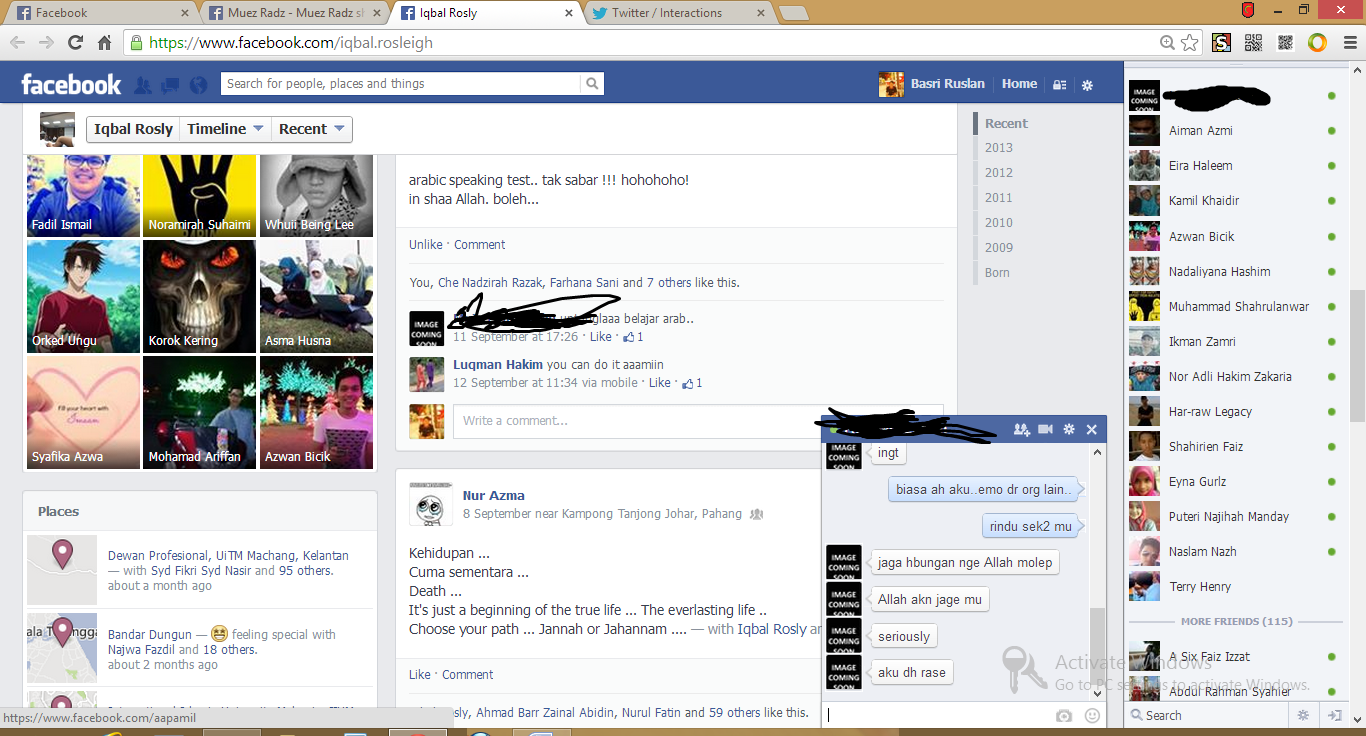Open Chrome menu hamburger icon

pos(1348,43)
